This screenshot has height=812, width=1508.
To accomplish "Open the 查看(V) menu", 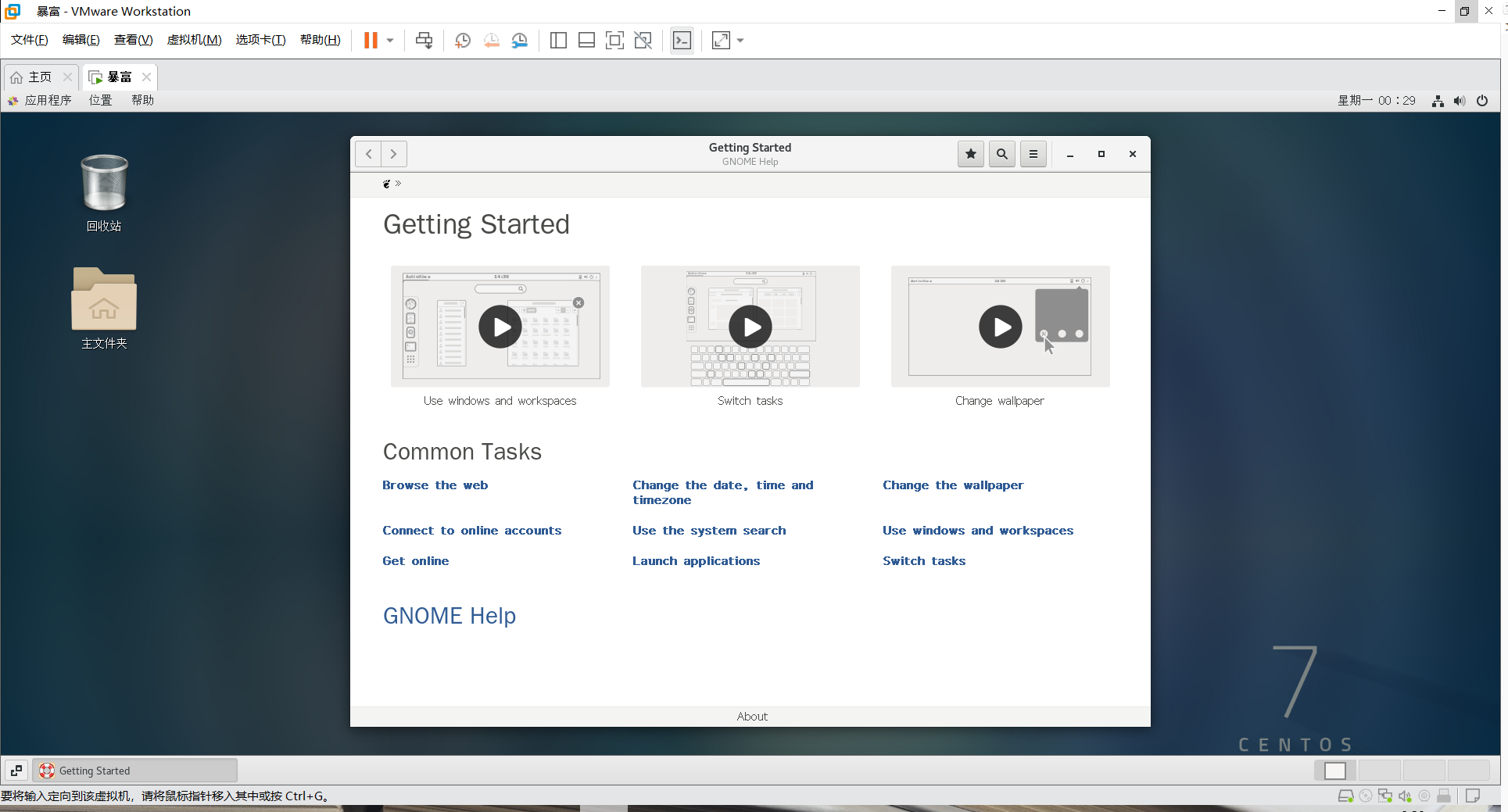I will pos(134,40).
